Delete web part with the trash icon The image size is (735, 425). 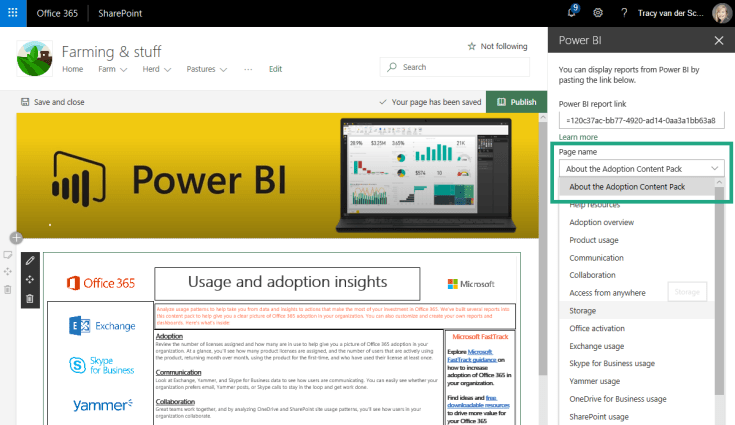[x=29, y=298]
